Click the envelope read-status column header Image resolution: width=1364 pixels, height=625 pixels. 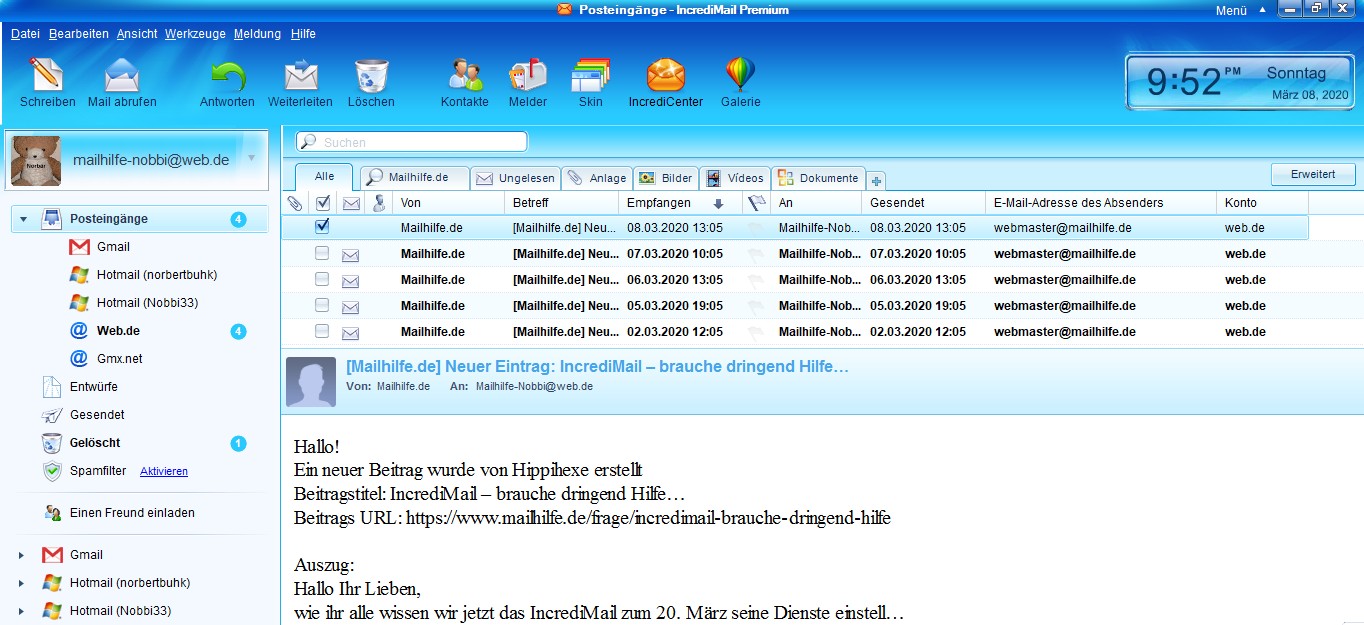tap(351, 203)
